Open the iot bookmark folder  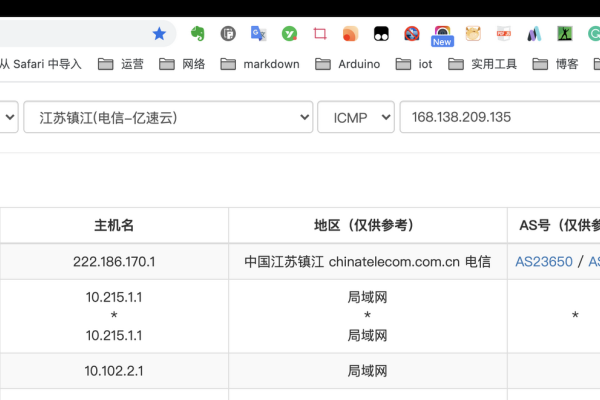click(414, 64)
